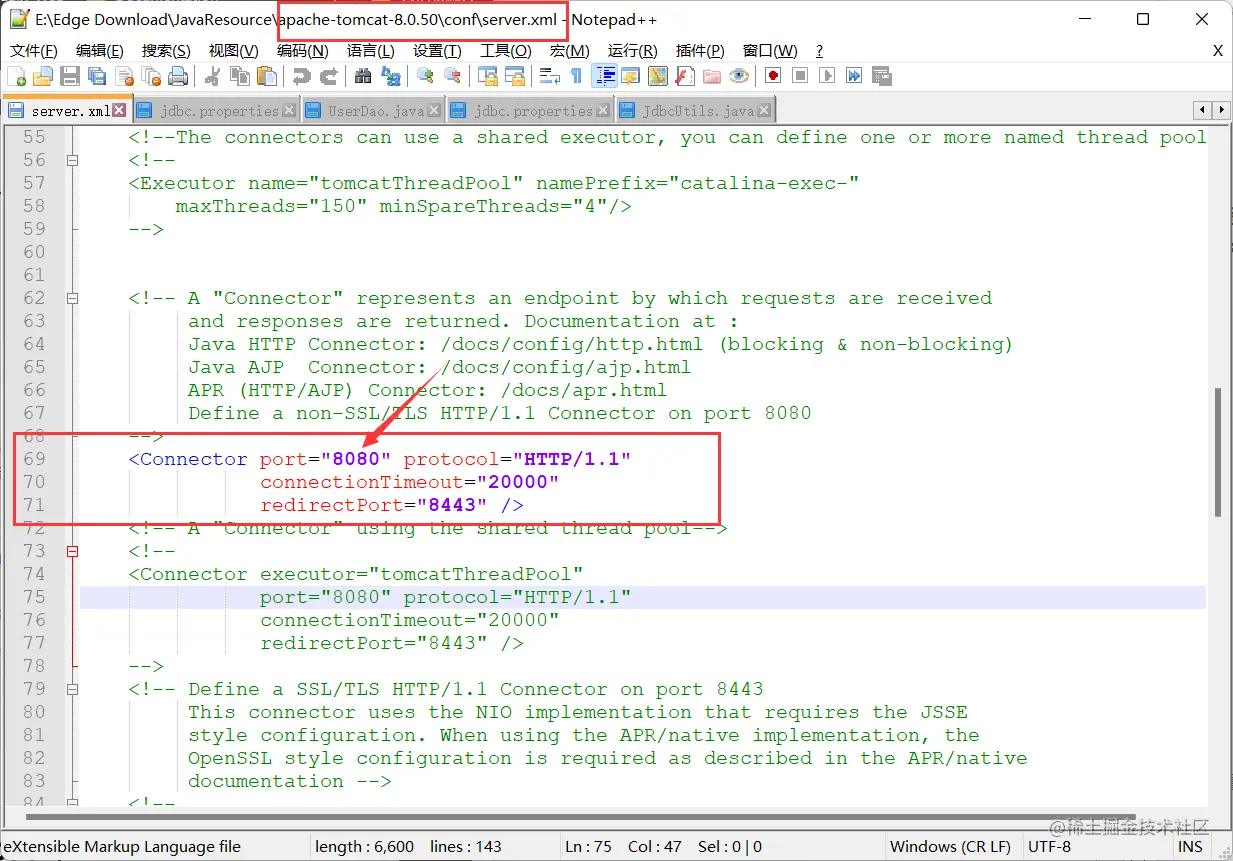The height and width of the screenshot is (861, 1233).
Task: Click the Paste clipboard icon
Action: click(267, 76)
